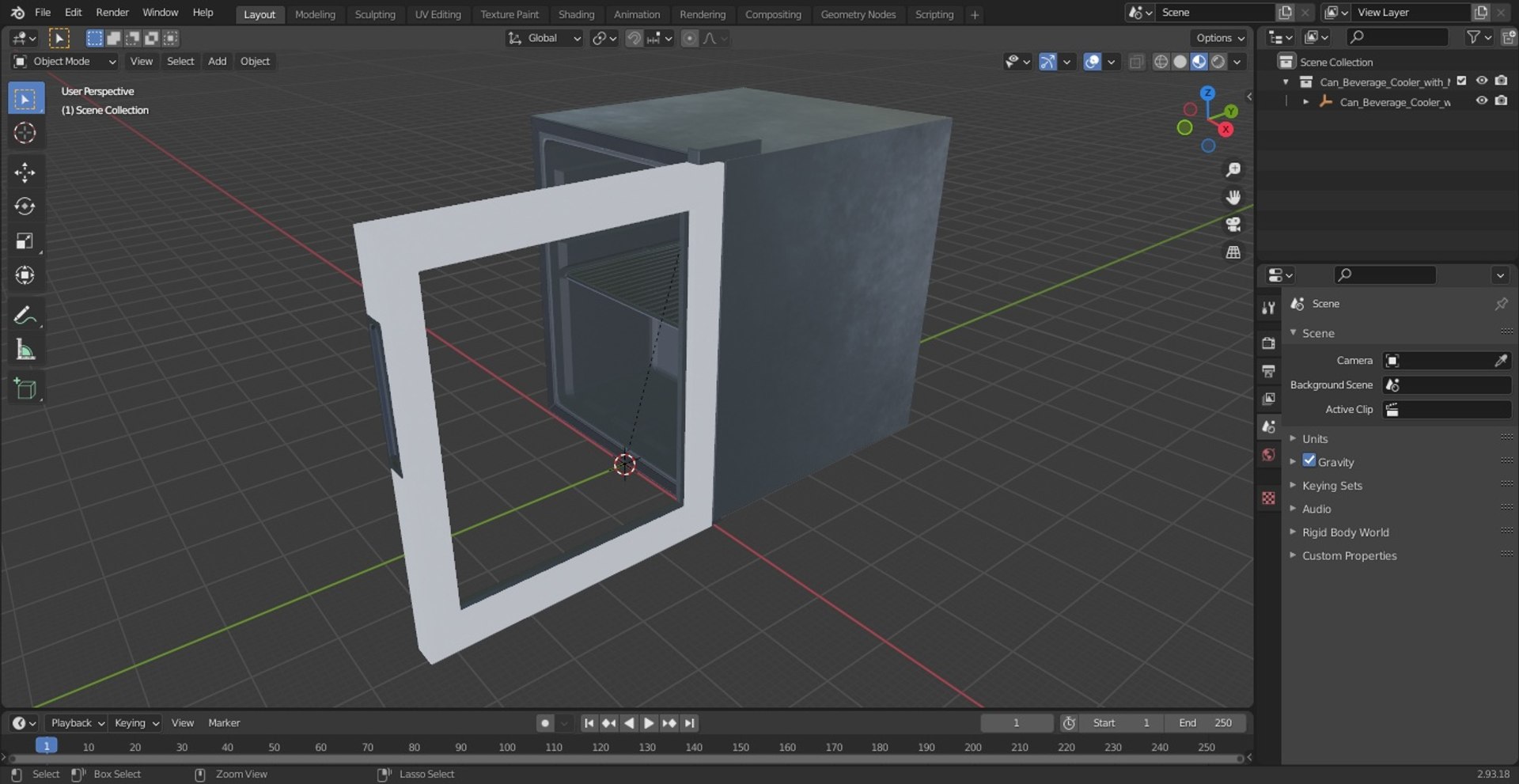Switch to wireframe viewport shading
1519x784 pixels.
tap(1161, 62)
